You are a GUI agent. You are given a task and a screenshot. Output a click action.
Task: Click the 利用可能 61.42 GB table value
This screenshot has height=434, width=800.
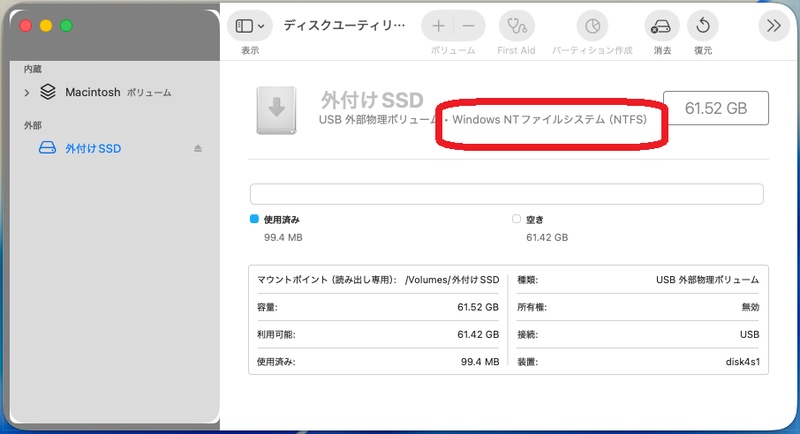(478, 335)
